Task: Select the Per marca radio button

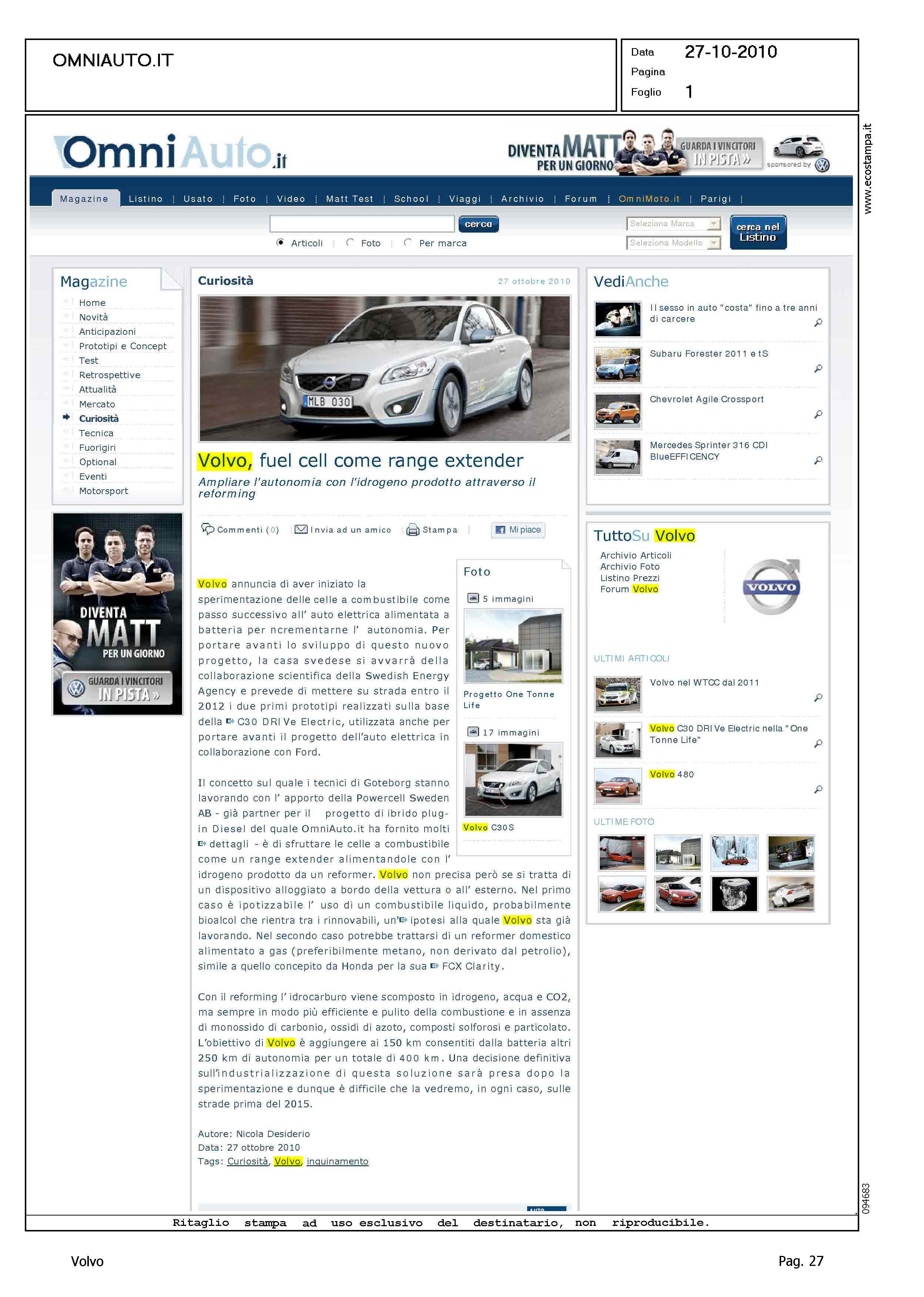Action: click(407, 243)
